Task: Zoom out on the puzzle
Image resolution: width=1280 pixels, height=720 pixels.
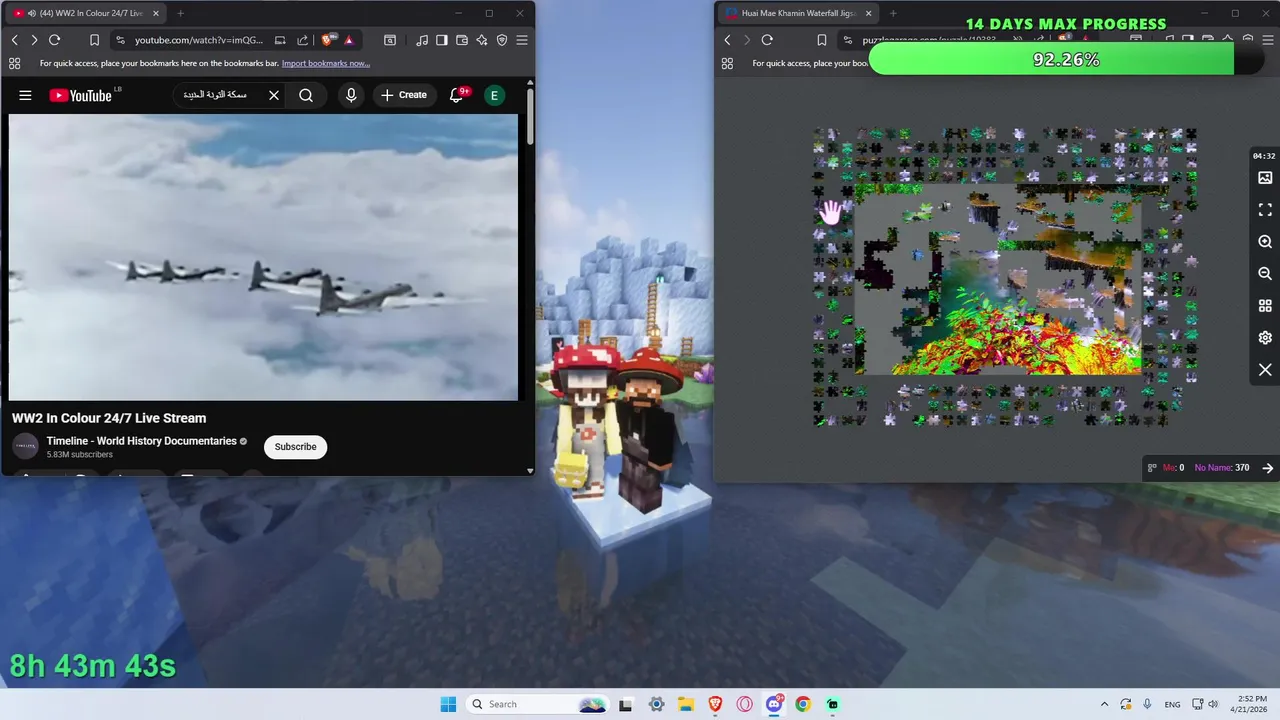Action: pos(1265,274)
